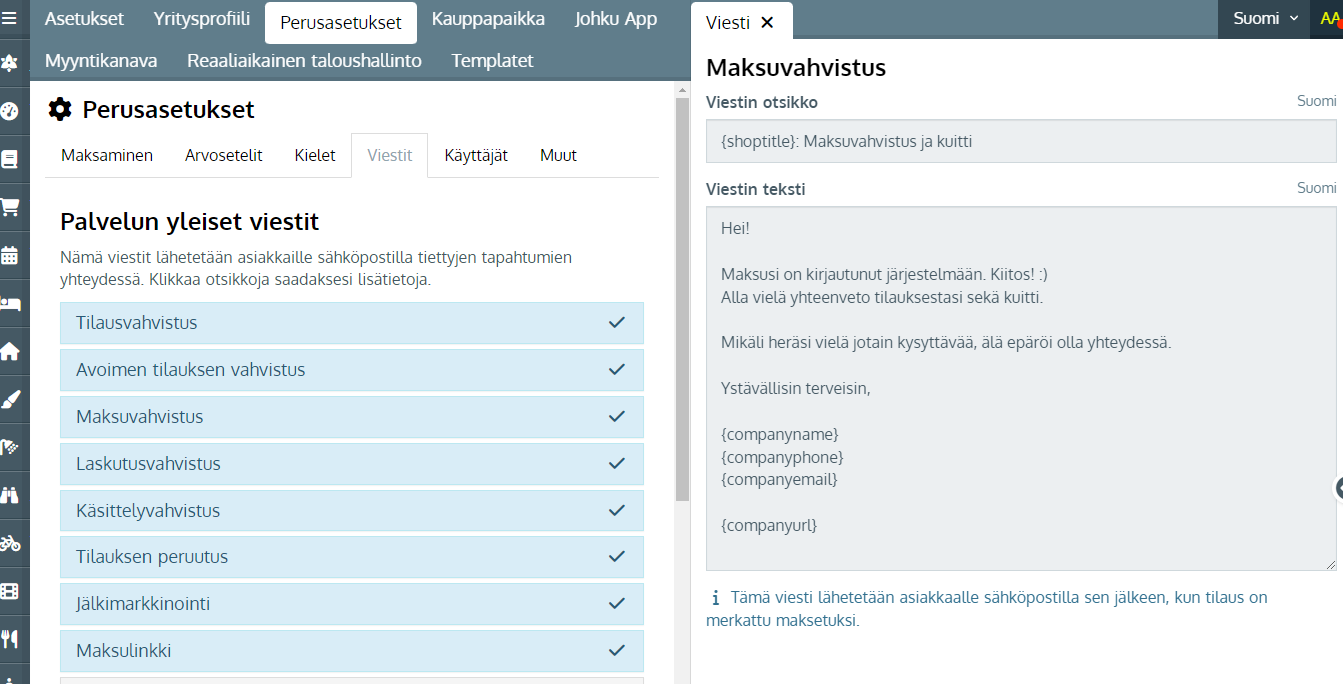The height and width of the screenshot is (684, 1343).
Task: Open the shopping cart icon in sidebar
Action: (10, 207)
